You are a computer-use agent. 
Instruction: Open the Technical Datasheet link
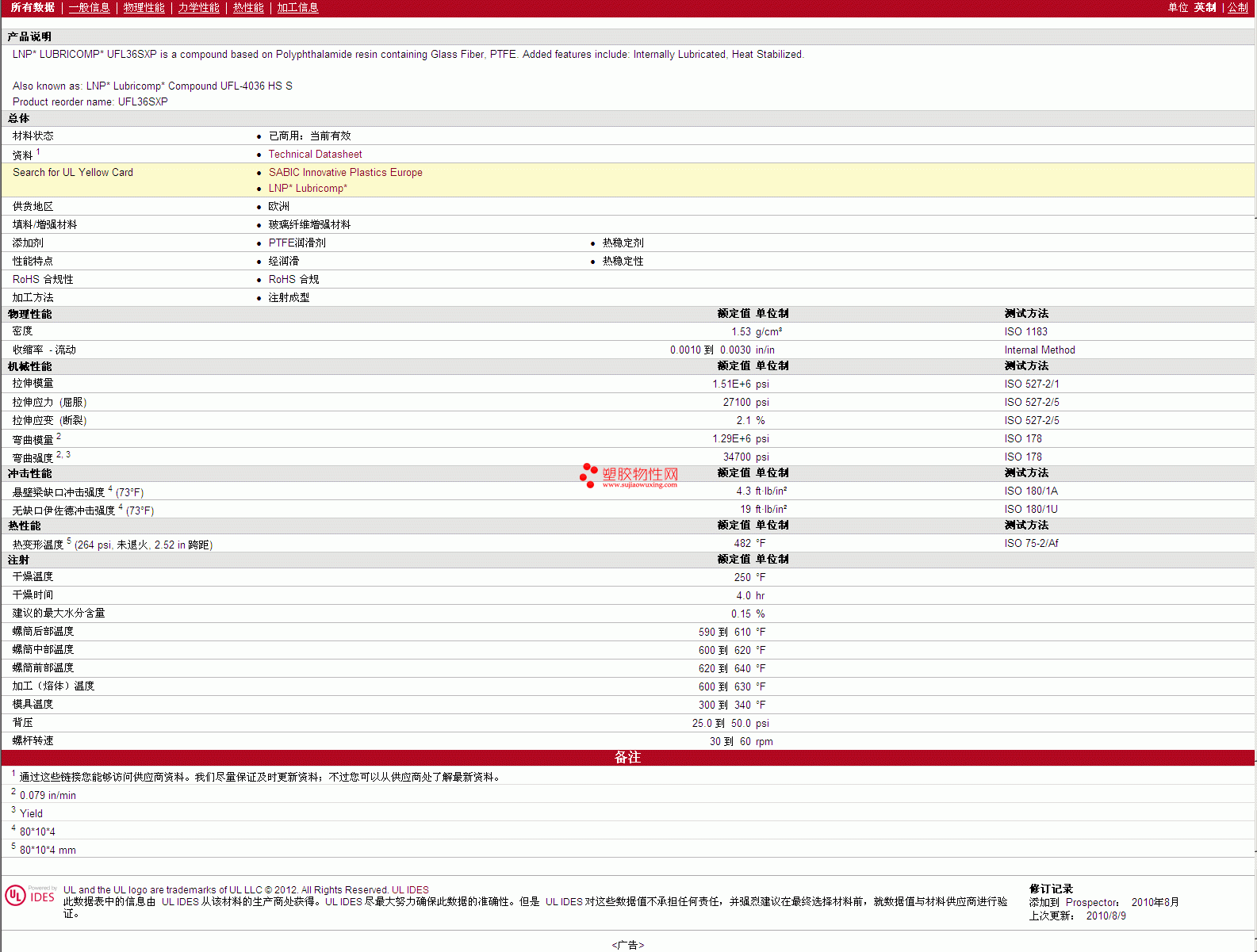[315, 155]
